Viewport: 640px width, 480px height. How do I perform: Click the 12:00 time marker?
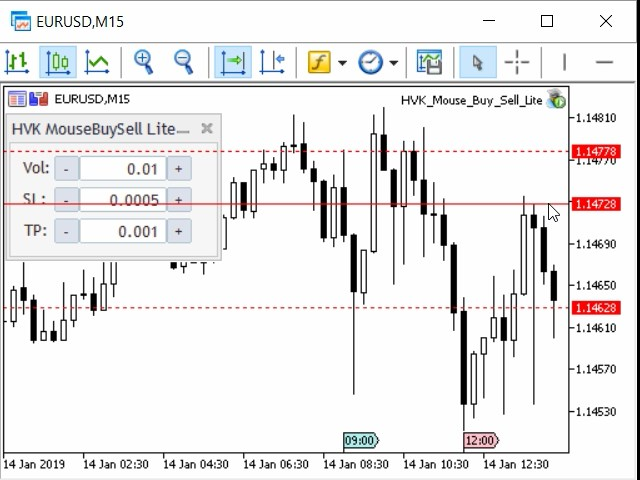pyautogui.click(x=481, y=441)
